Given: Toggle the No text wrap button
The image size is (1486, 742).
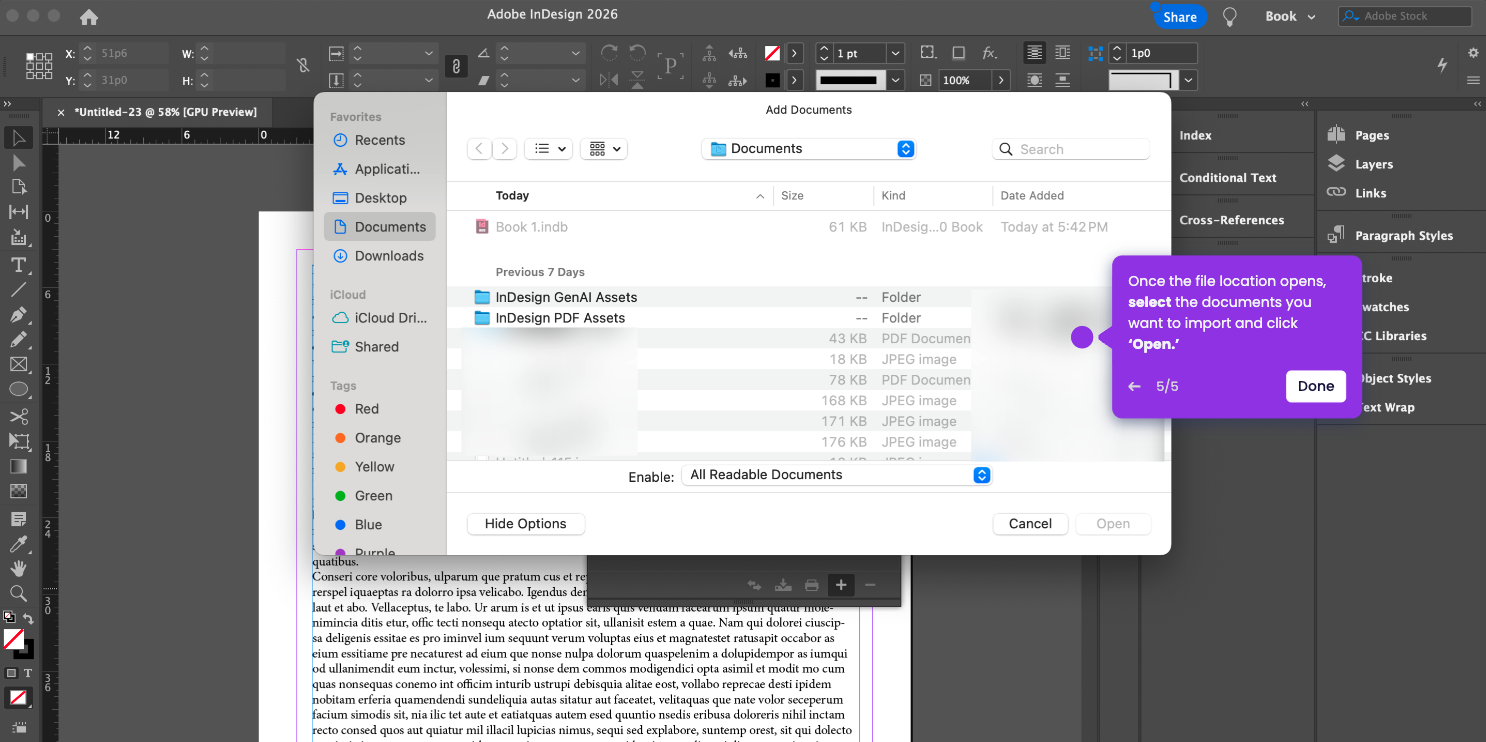Looking at the screenshot, I should (1034, 53).
